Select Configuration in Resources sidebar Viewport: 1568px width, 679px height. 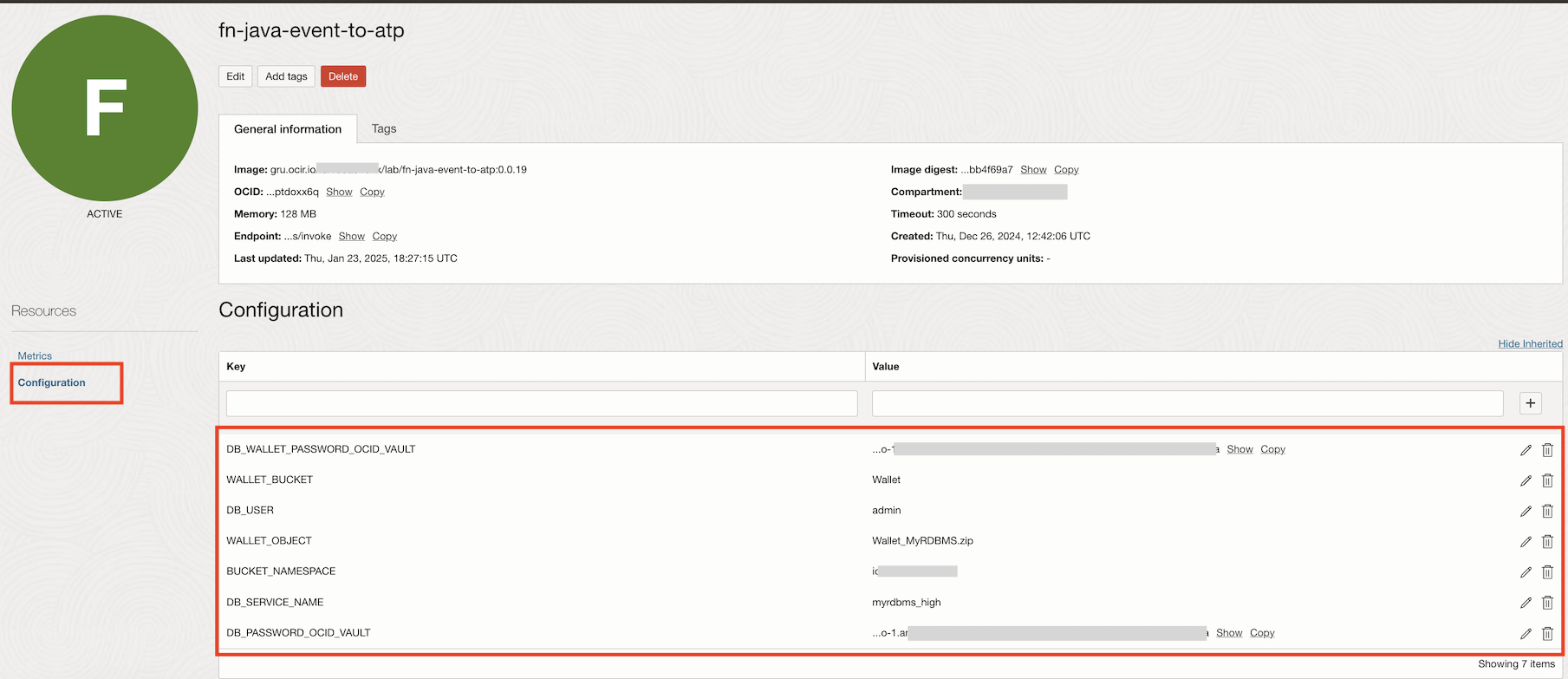click(52, 382)
